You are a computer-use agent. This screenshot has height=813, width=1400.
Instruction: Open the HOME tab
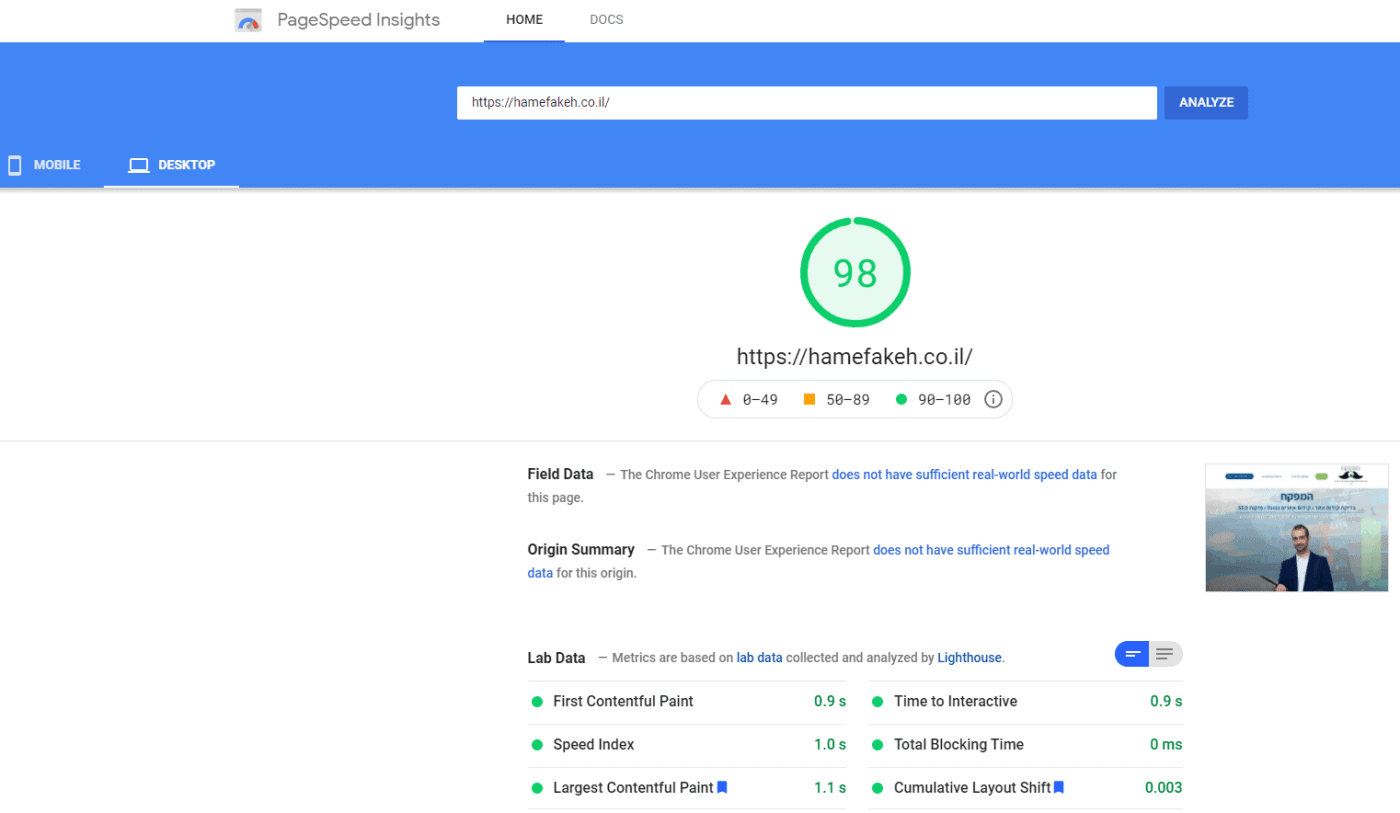coord(524,20)
